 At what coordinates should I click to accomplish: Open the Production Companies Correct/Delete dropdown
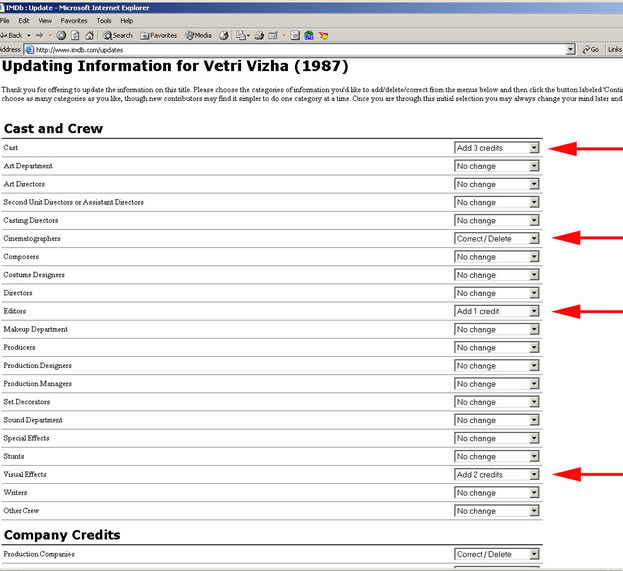(x=497, y=554)
